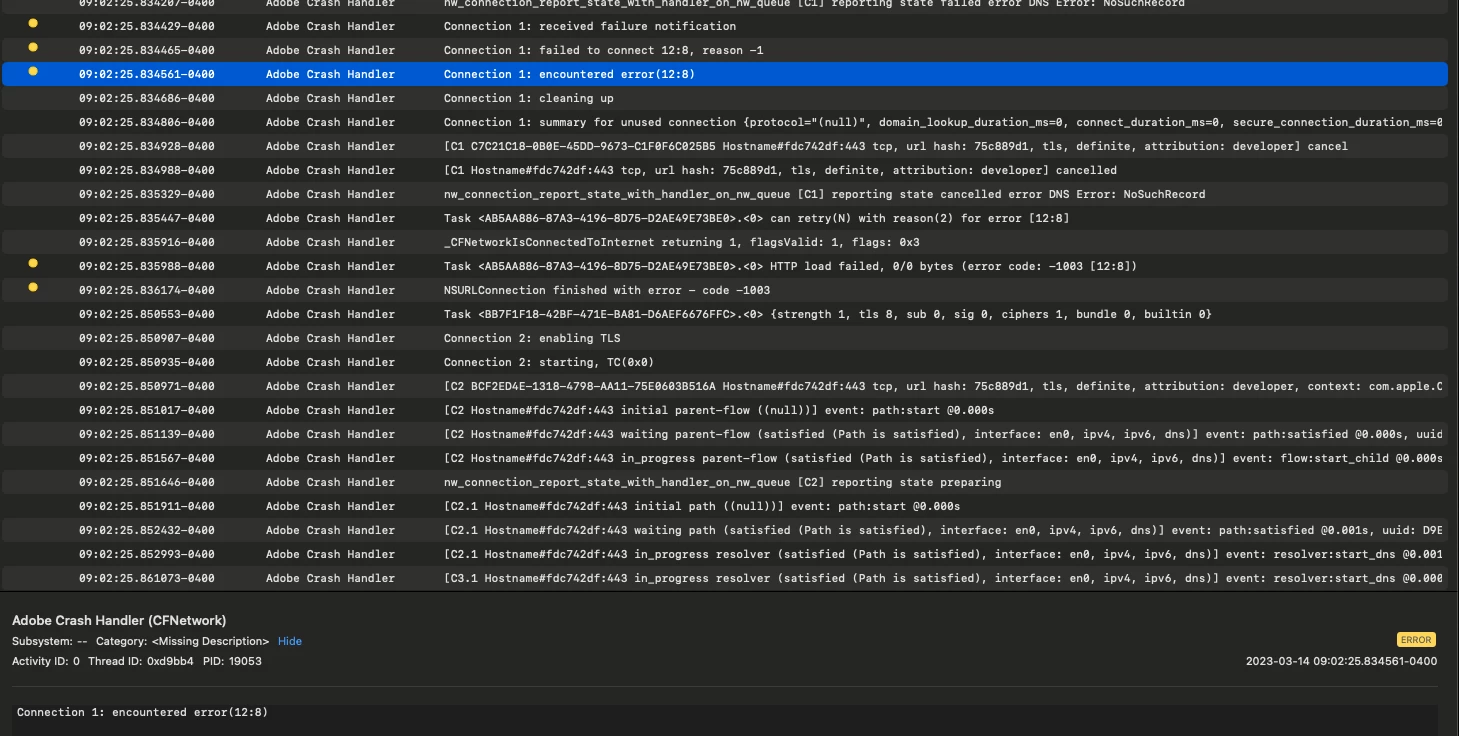Click "Adobe Crash Handler (CFNetwork)" detail pane title

[119, 620]
